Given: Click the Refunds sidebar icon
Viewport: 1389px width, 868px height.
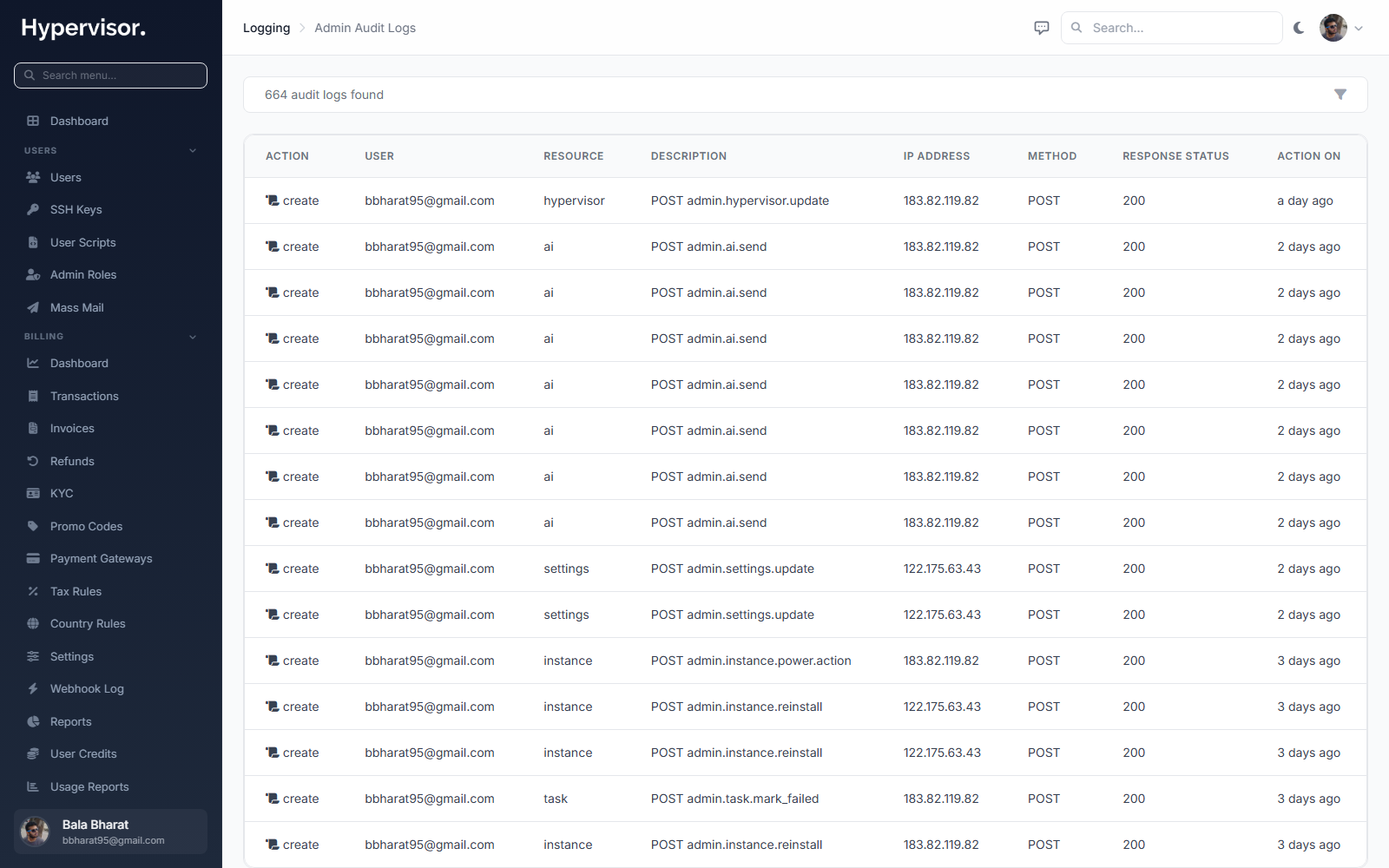Looking at the screenshot, I should click(x=33, y=461).
